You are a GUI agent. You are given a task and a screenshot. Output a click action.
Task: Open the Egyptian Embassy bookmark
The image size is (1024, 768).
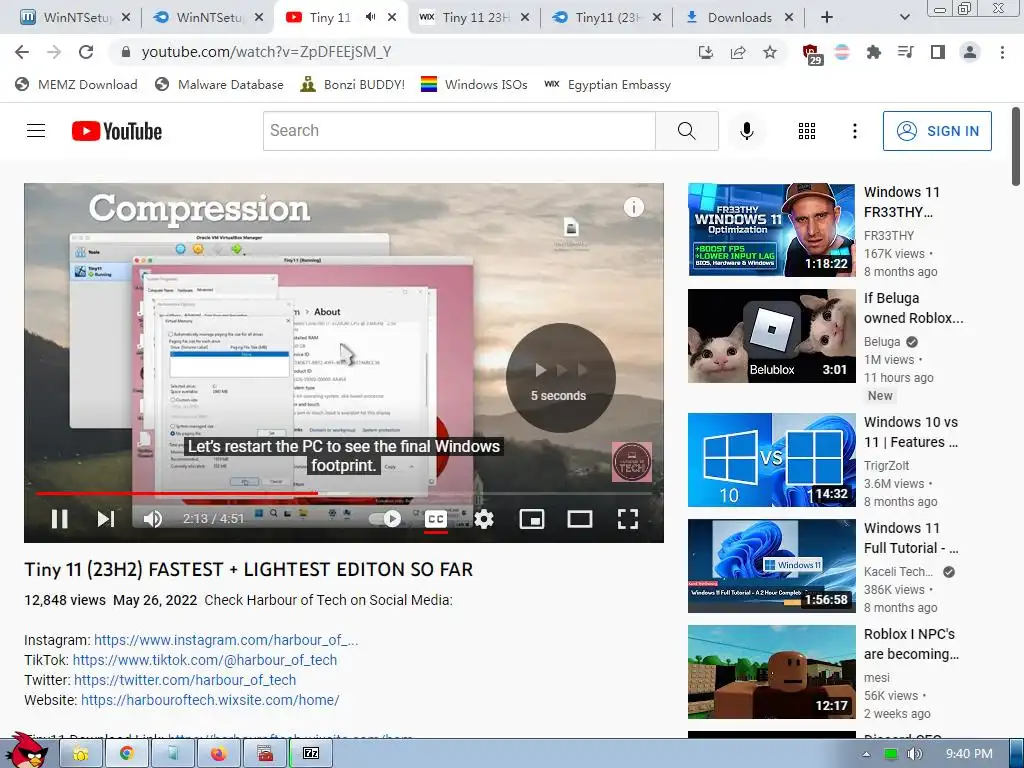(607, 84)
